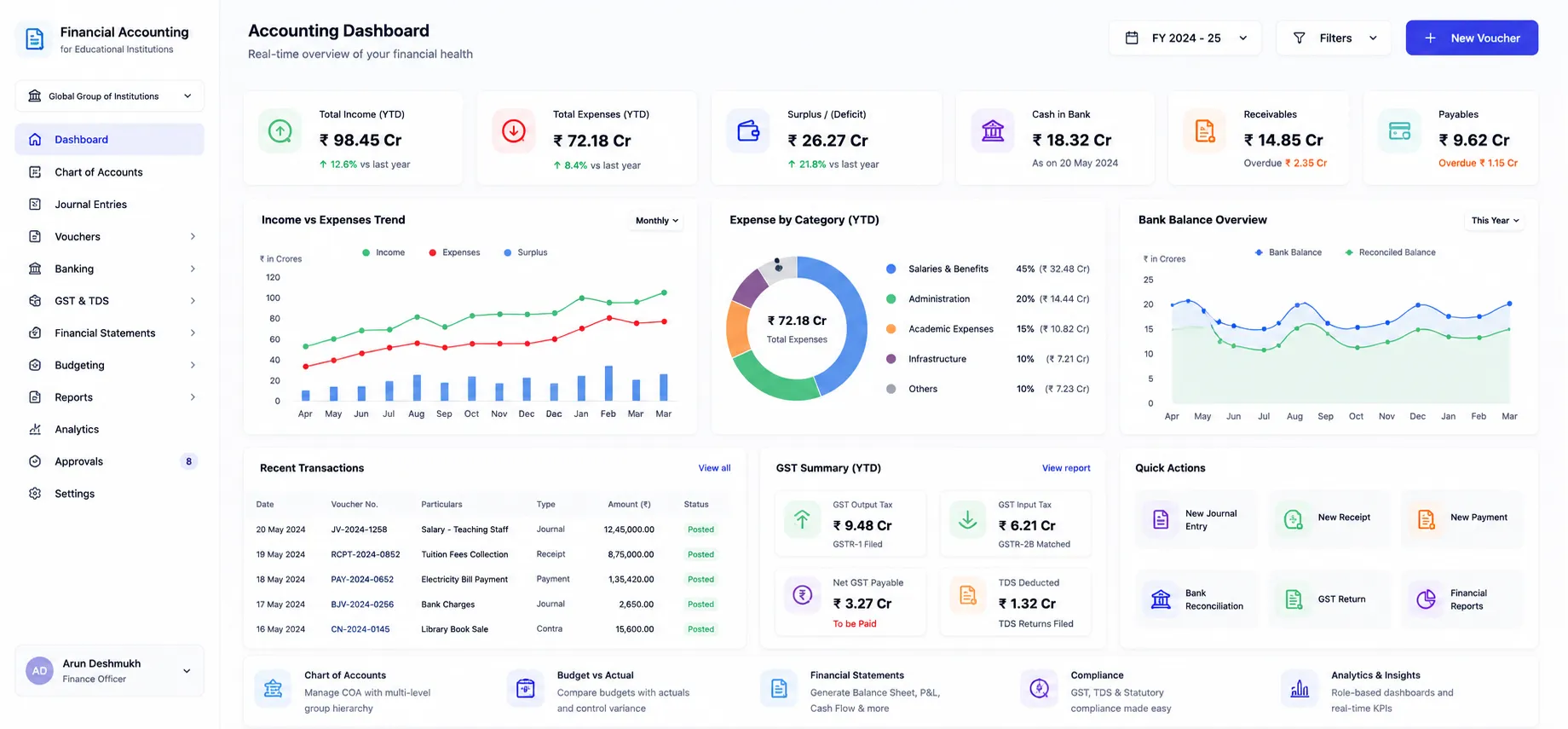
Task: Expand the GST & TDS sidebar chevron
Action: point(193,301)
